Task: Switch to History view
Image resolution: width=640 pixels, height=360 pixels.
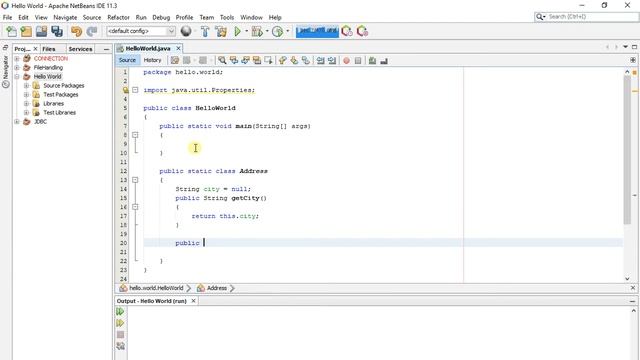Action: 152,60
